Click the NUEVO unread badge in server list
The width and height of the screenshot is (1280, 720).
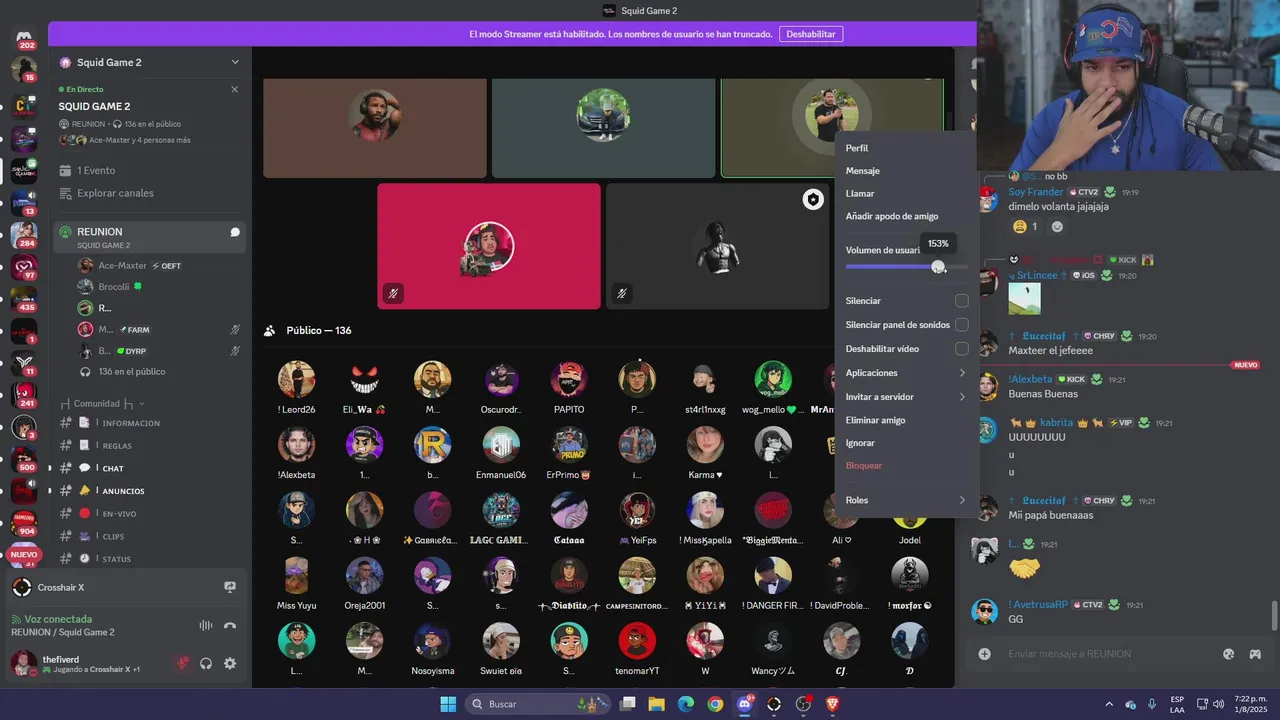(x=24, y=554)
